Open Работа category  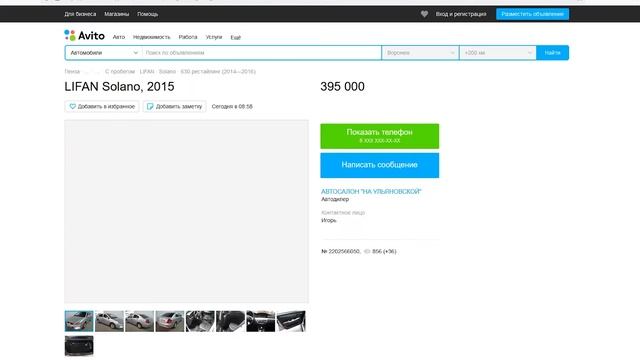coord(188,37)
